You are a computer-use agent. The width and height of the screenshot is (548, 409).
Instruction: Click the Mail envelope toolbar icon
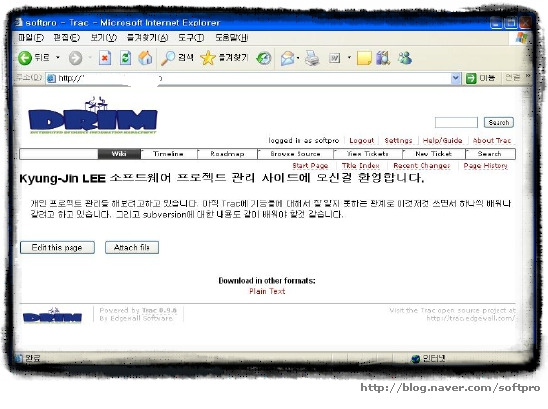[x=287, y=58]
